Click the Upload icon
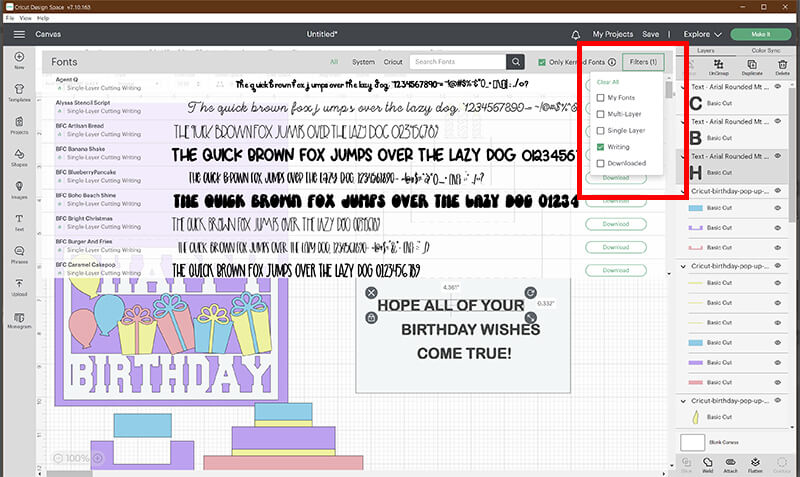800x477 pixels. coord(19,283)
